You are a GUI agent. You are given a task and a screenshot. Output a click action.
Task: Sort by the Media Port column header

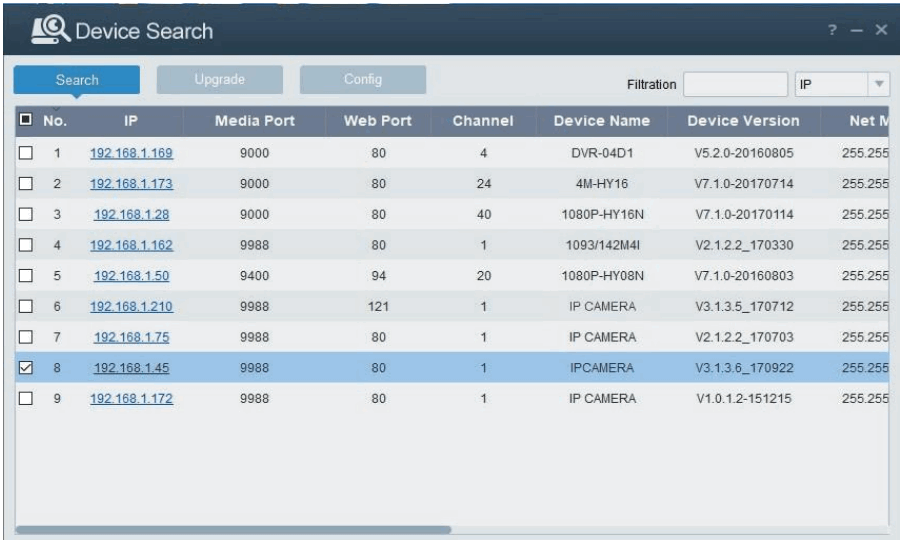coord(254,121)
